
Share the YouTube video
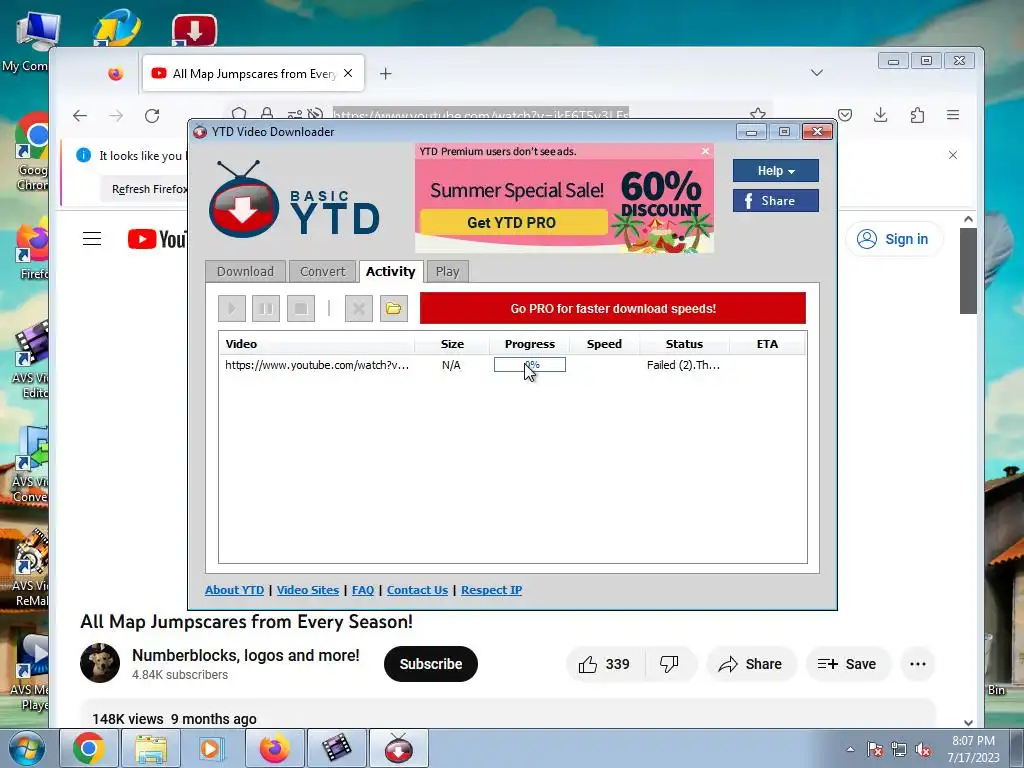[750, 664]
